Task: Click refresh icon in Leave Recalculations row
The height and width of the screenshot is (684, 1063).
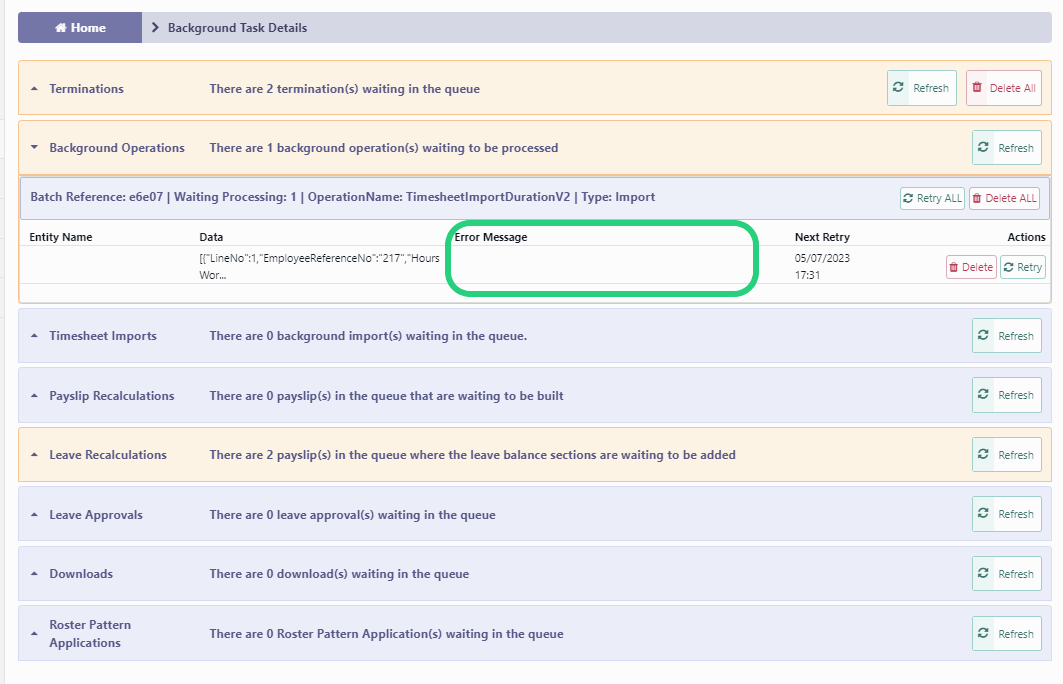Action: click(983, 454)
